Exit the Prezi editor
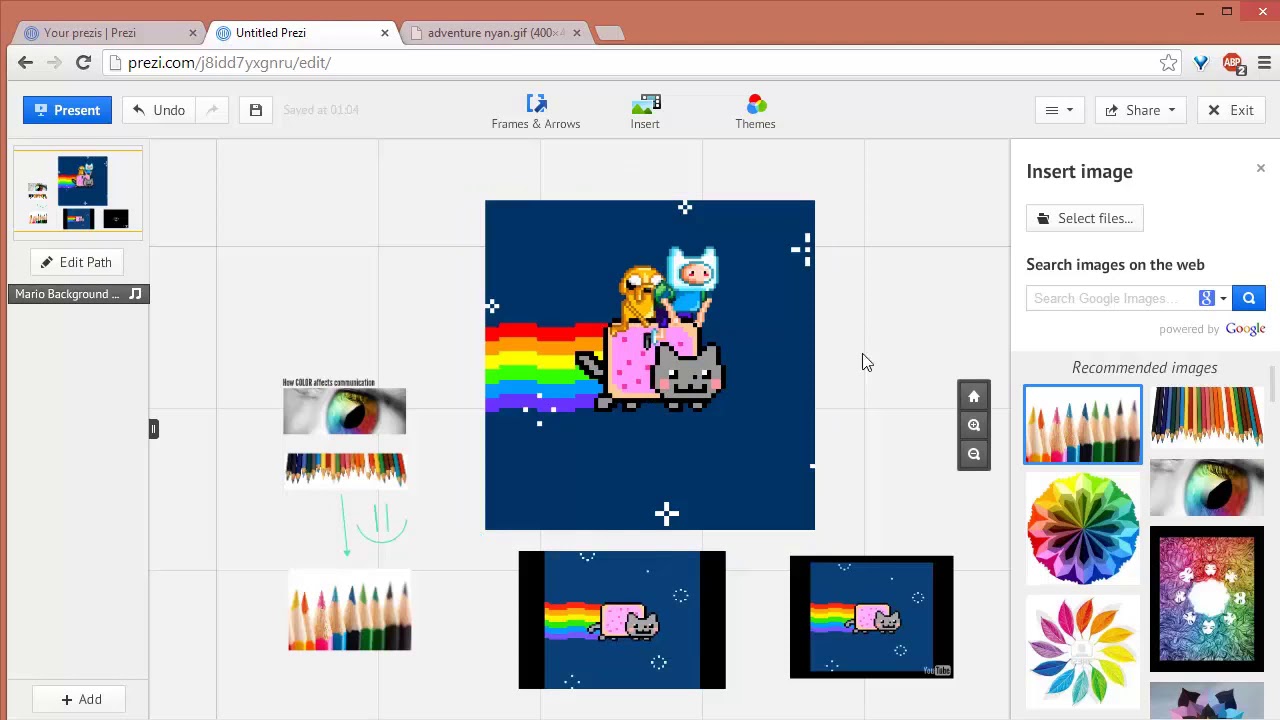This screenshot has height=720, width=1280. tap(1231, 110)
